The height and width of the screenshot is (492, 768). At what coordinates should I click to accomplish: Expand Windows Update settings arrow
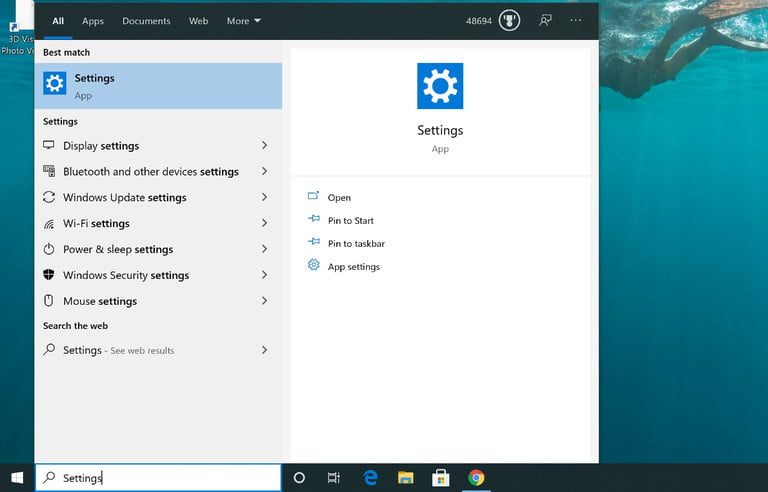[x=264, y=197]
